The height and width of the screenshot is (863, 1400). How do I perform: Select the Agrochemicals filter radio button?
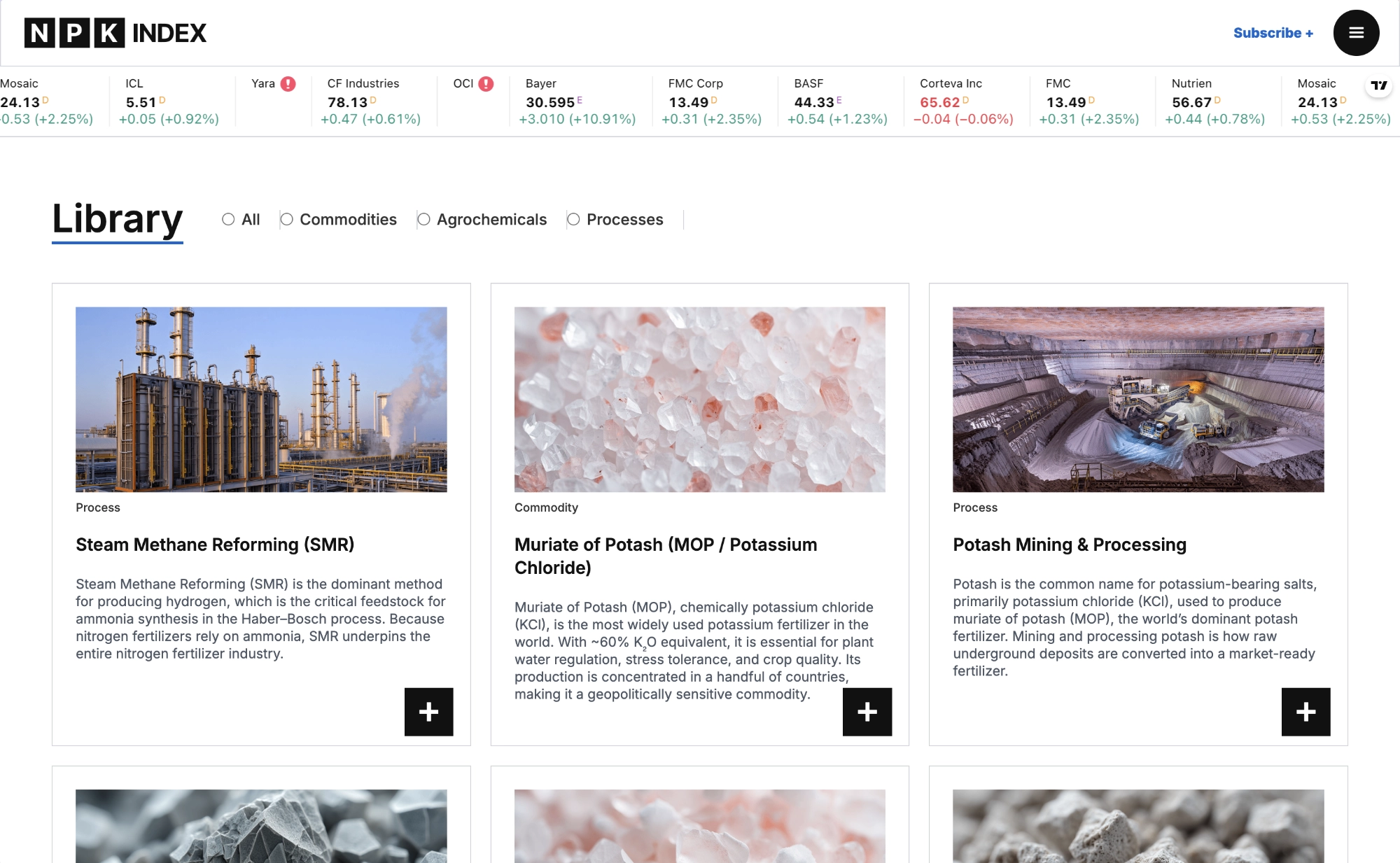tap(423, 219)
